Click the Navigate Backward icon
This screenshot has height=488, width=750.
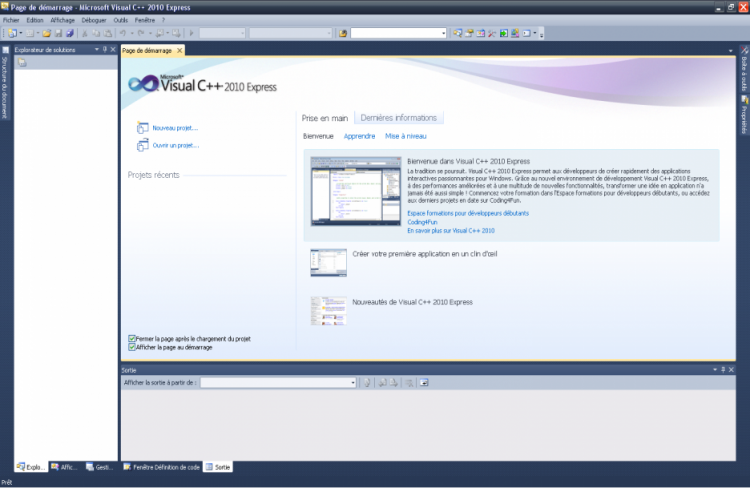159,33
